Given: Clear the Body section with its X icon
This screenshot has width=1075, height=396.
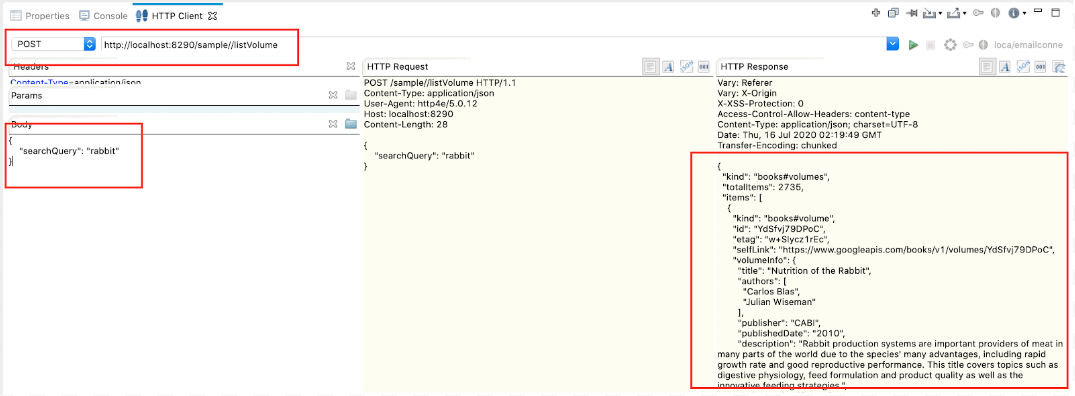Looking at the screenshot, I should (333, 124).
